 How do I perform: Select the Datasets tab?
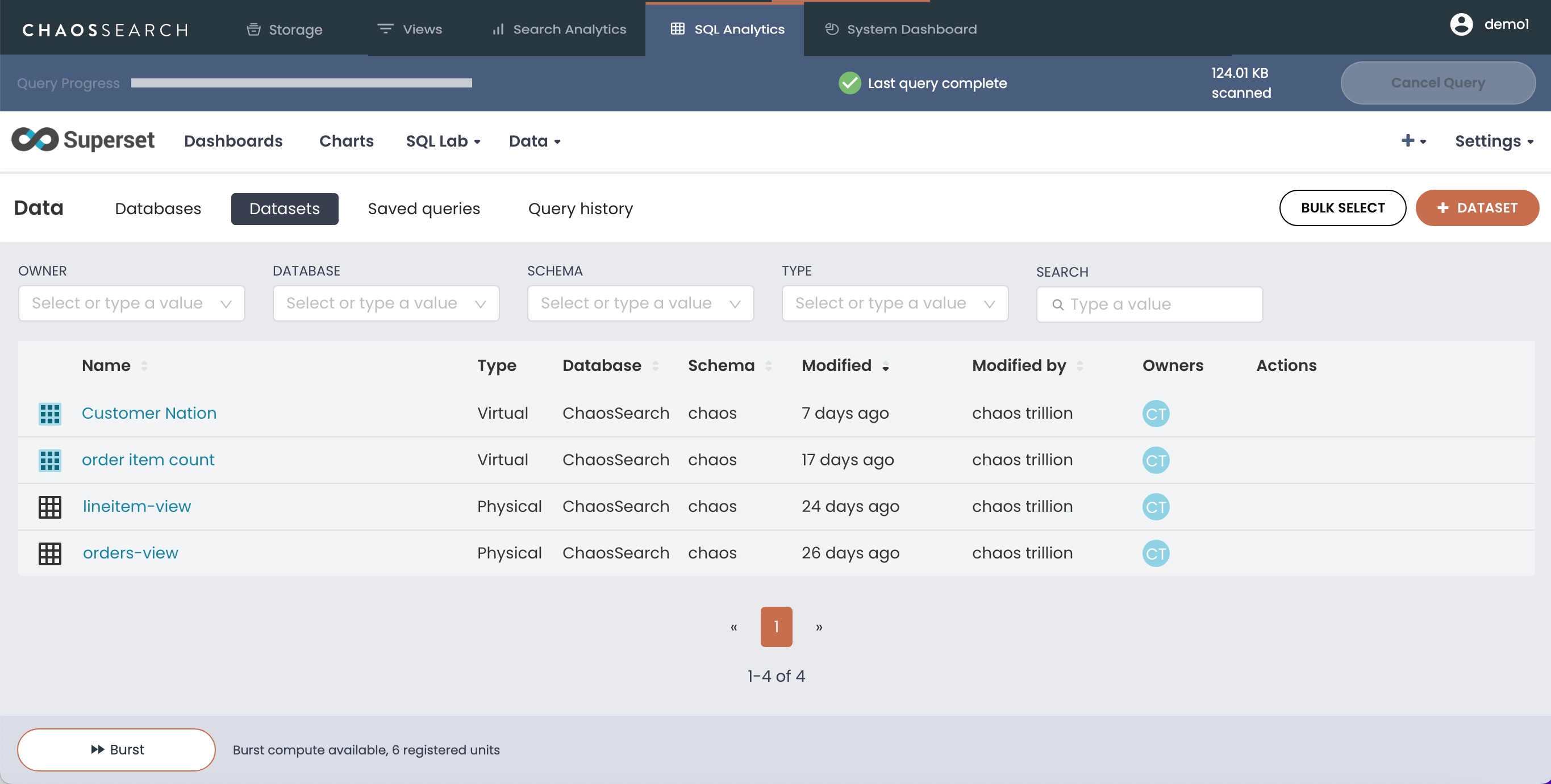tap(284, 208)
